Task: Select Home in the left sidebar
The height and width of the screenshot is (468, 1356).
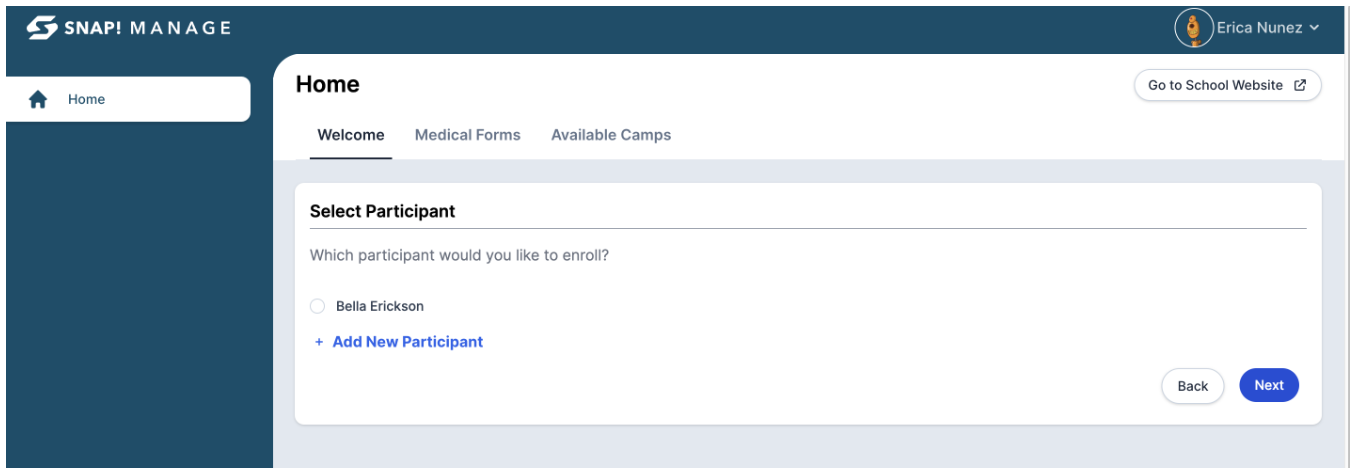Action: 128,99
